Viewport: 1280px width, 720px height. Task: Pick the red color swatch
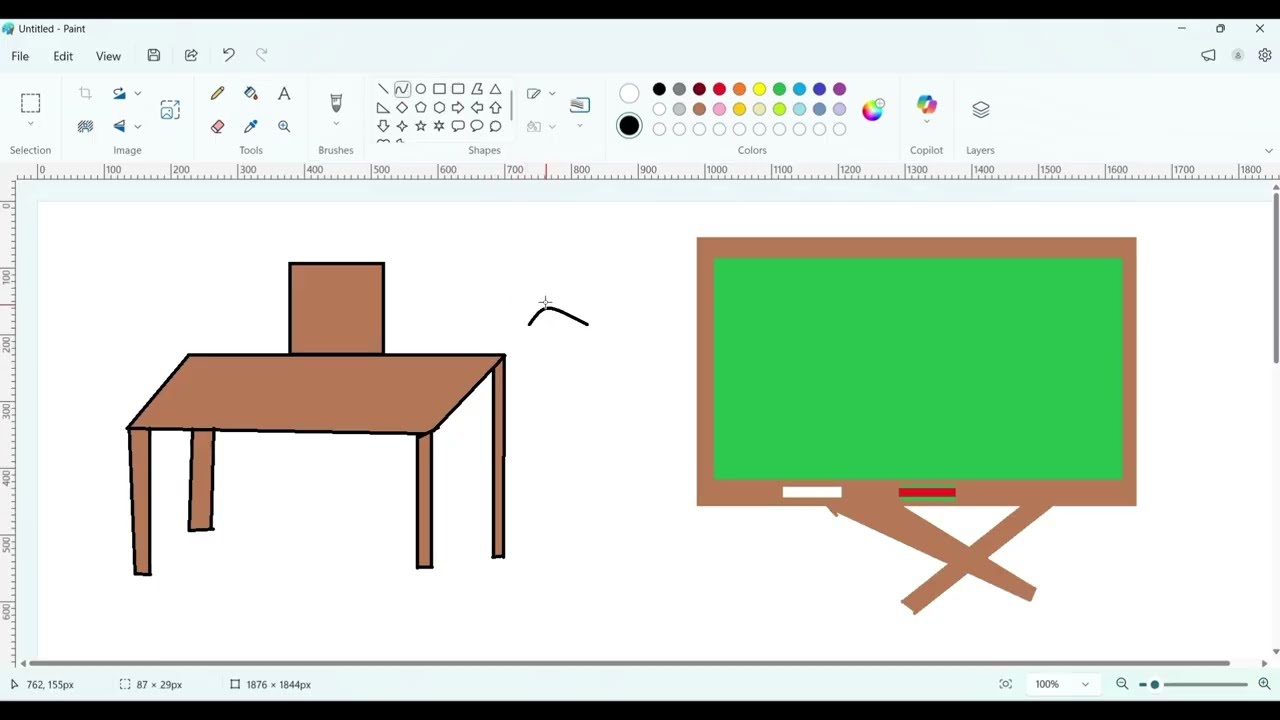[719, 89]
